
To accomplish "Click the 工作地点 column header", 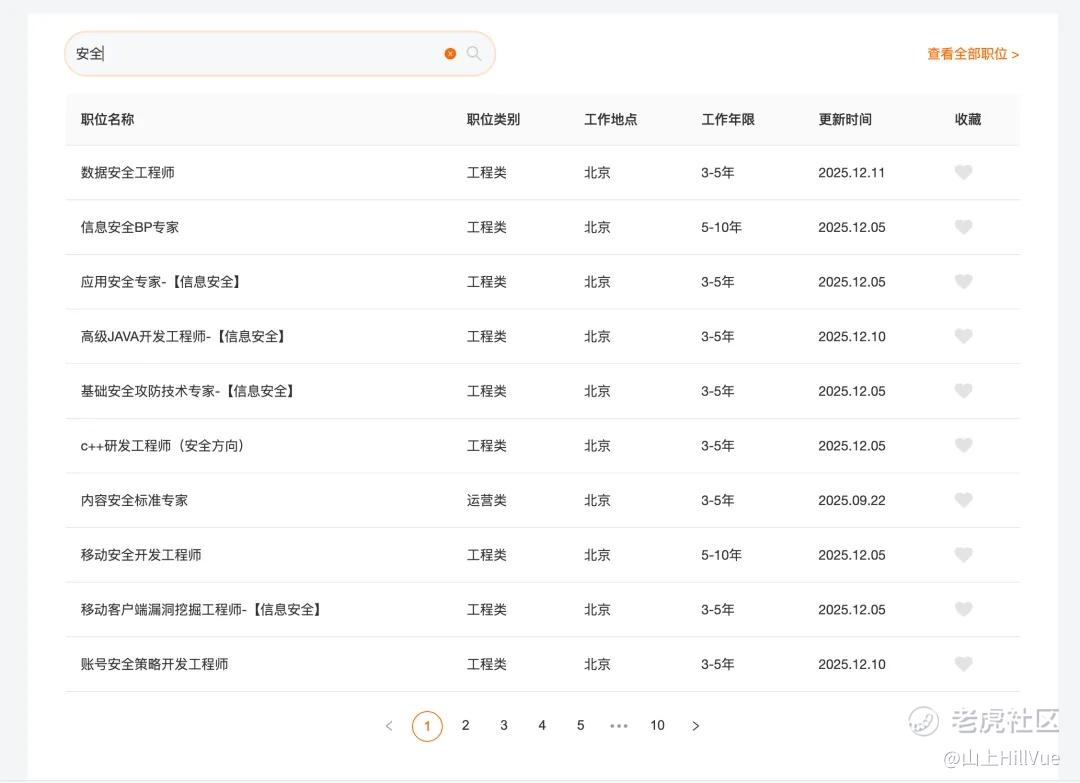I will coord(611,119).
